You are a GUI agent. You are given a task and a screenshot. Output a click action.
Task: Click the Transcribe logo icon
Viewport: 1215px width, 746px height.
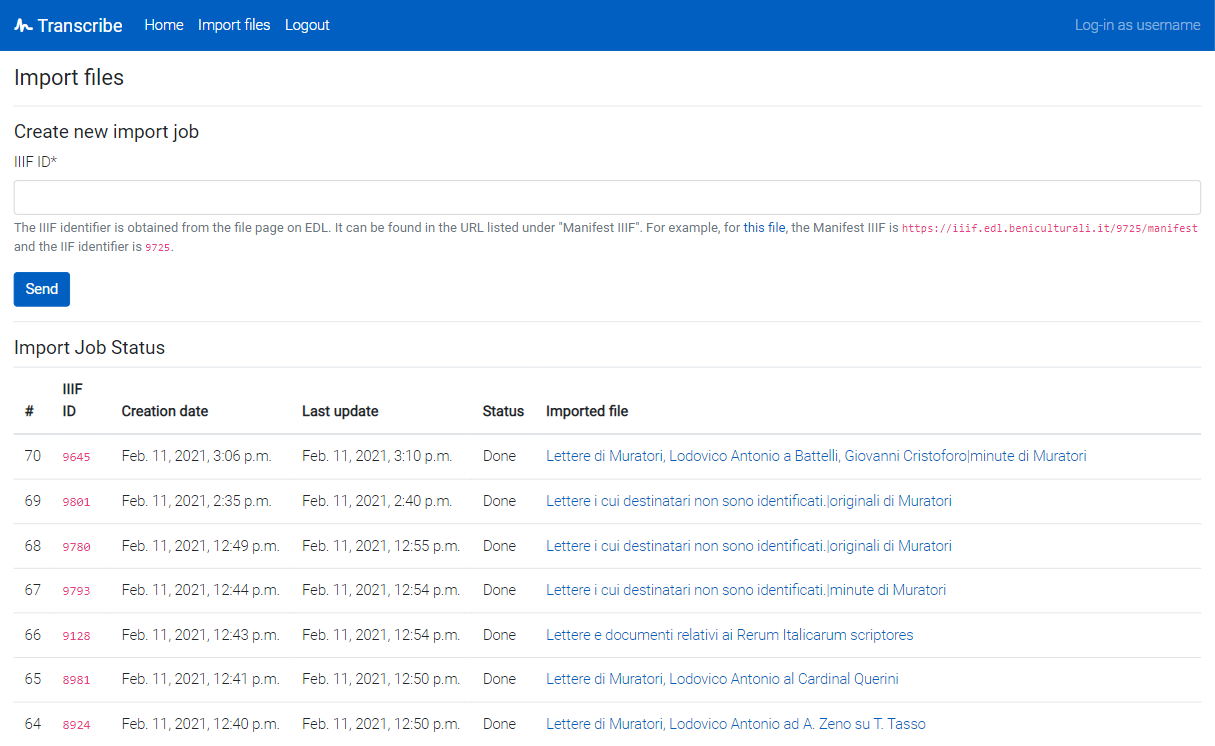tap(23, 25)
